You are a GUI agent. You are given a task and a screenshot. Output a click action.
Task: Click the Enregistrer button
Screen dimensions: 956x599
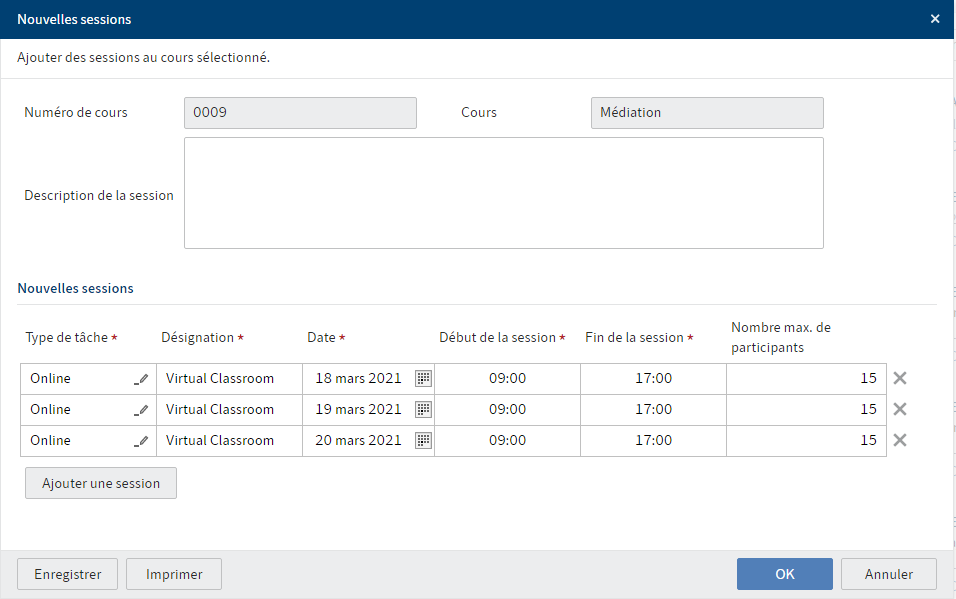pos(67,574)
